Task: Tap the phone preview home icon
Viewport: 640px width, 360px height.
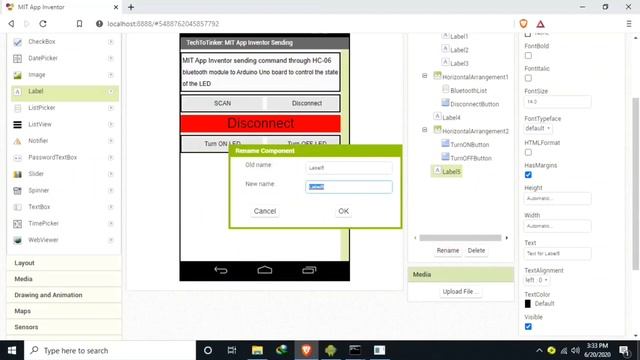Action: click(264, 270)
